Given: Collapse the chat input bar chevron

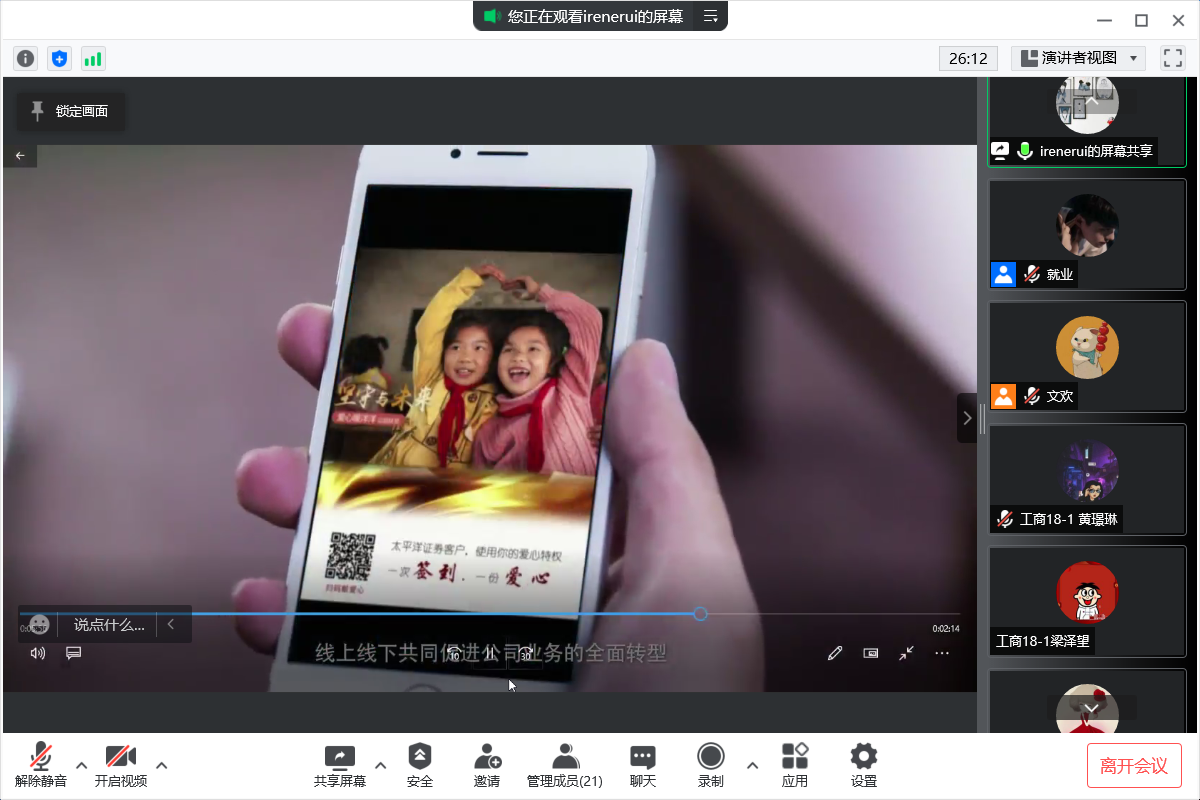Looking at the screenshot, I should point(171,624).
